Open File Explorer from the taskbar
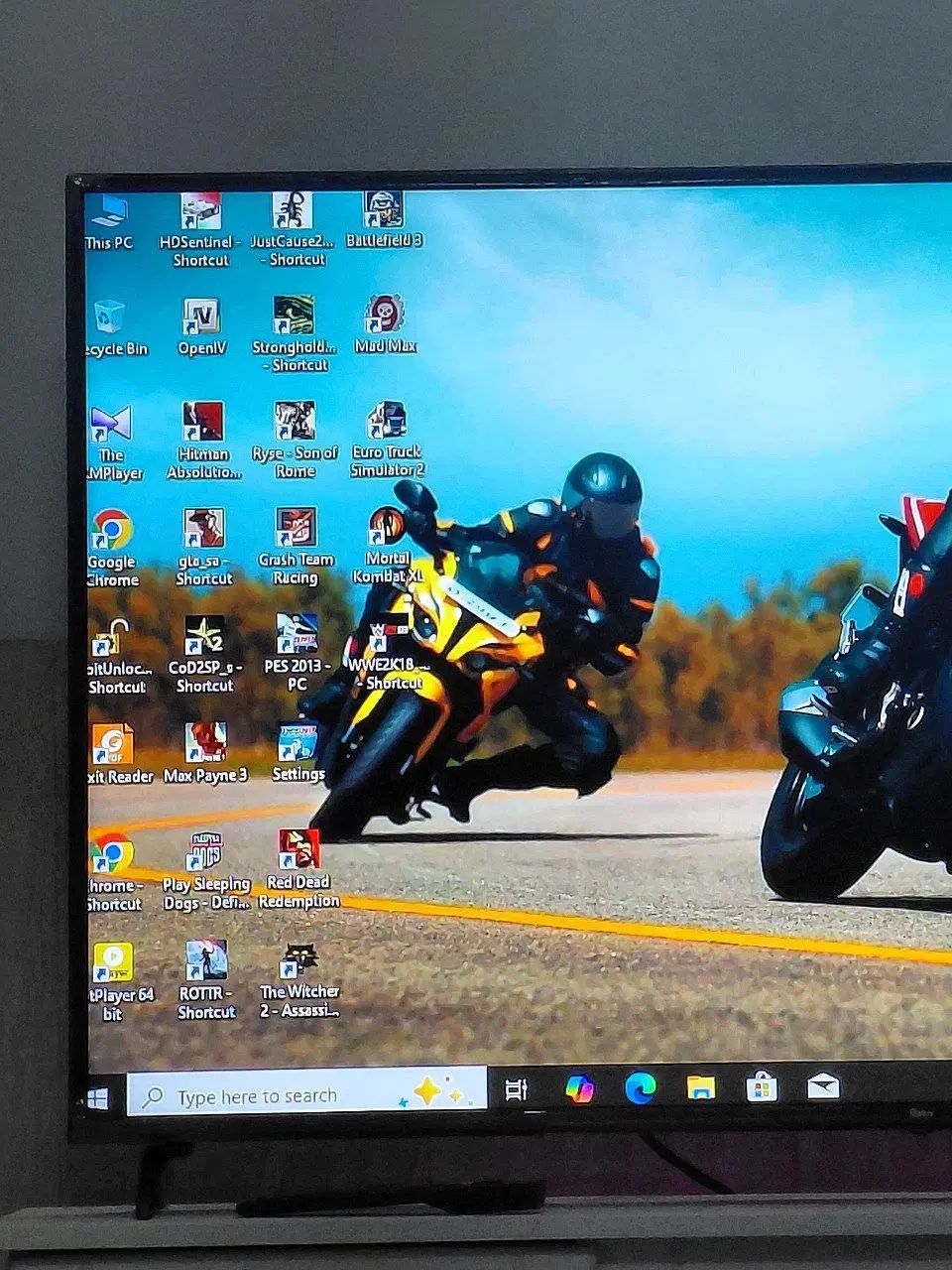This screenshot has width=952, height=1270. (701, 1087)
